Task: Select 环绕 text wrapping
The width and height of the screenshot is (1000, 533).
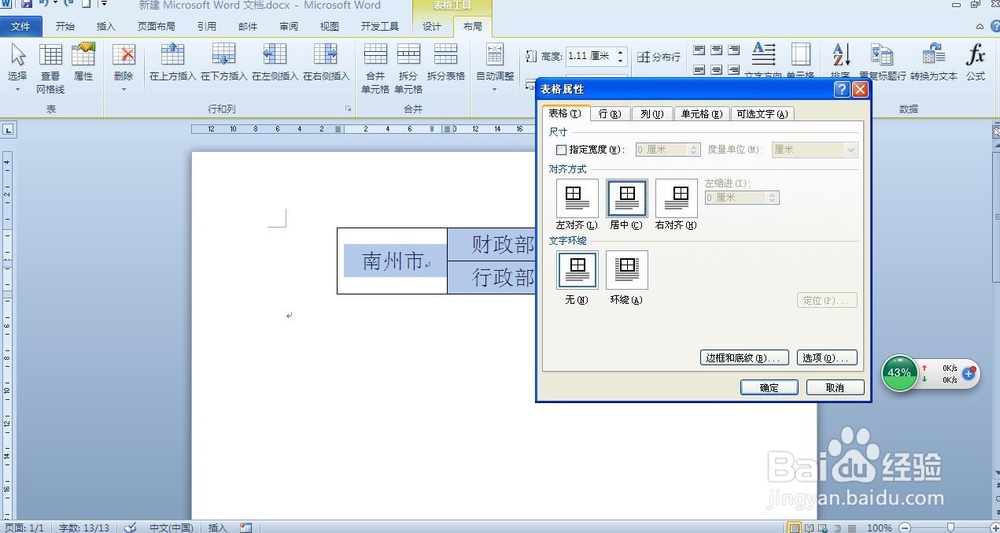Action: click(x=627, y=270)
